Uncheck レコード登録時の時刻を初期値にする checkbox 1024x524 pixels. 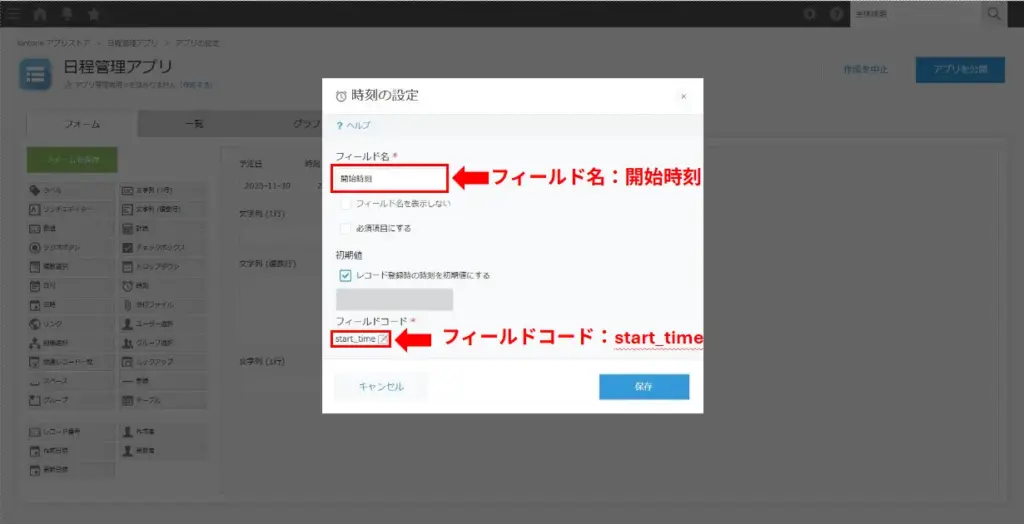[x=345, y=275]
